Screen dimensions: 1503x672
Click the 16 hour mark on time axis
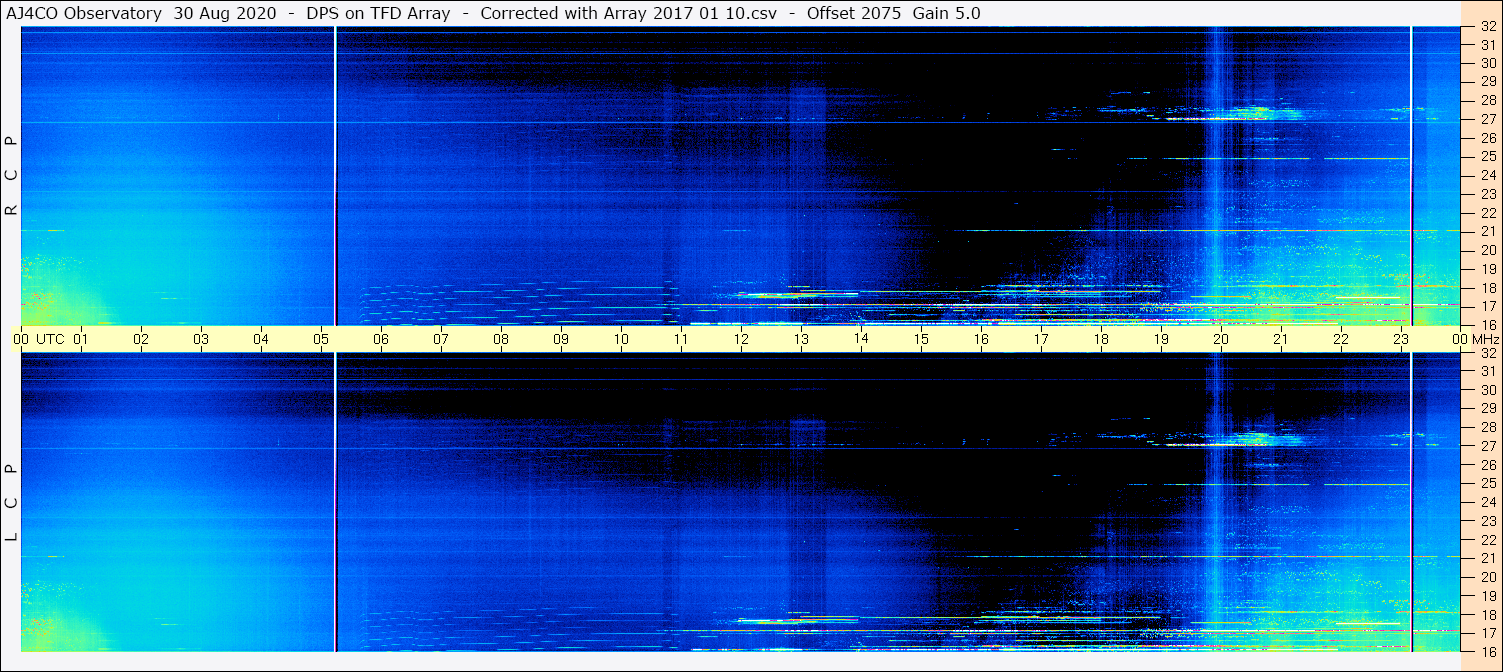click(x=981, y=340)
